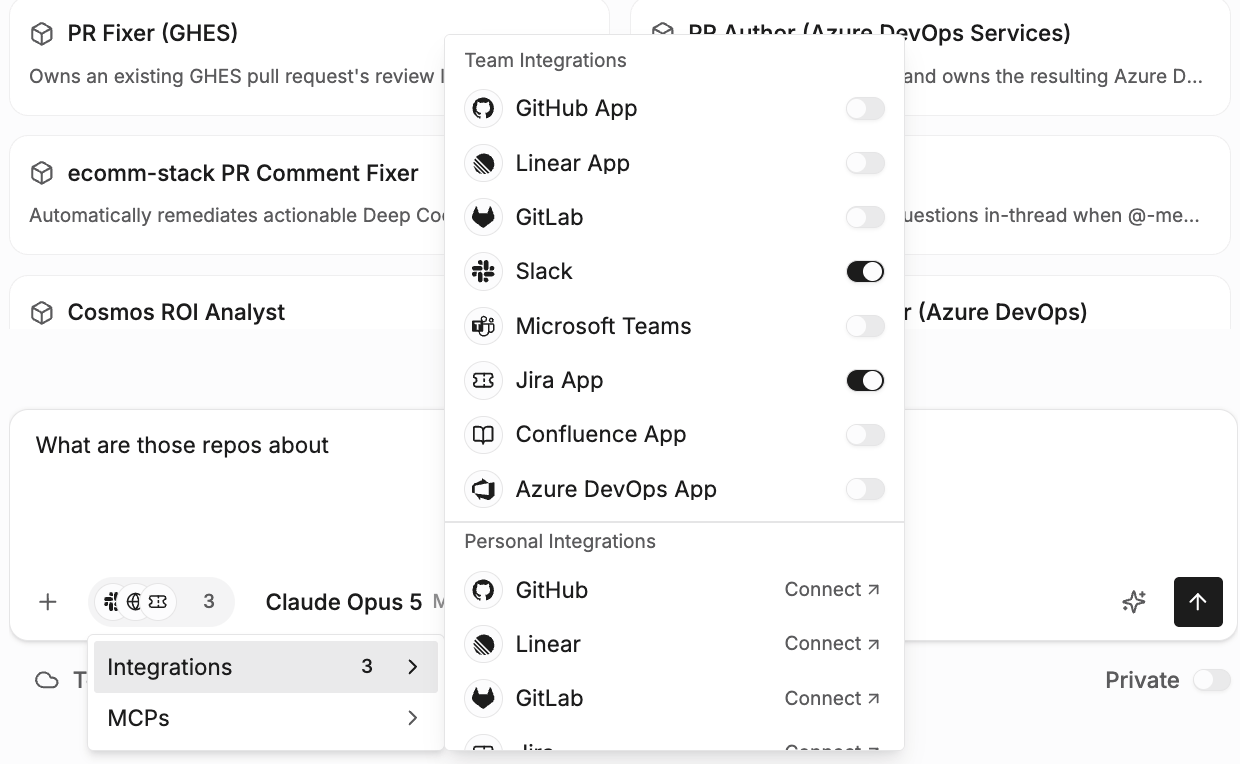Click the Cosmos ROI Analyst cube icon
Viewport: 1240px width, 764px height.
coord(42,313)
